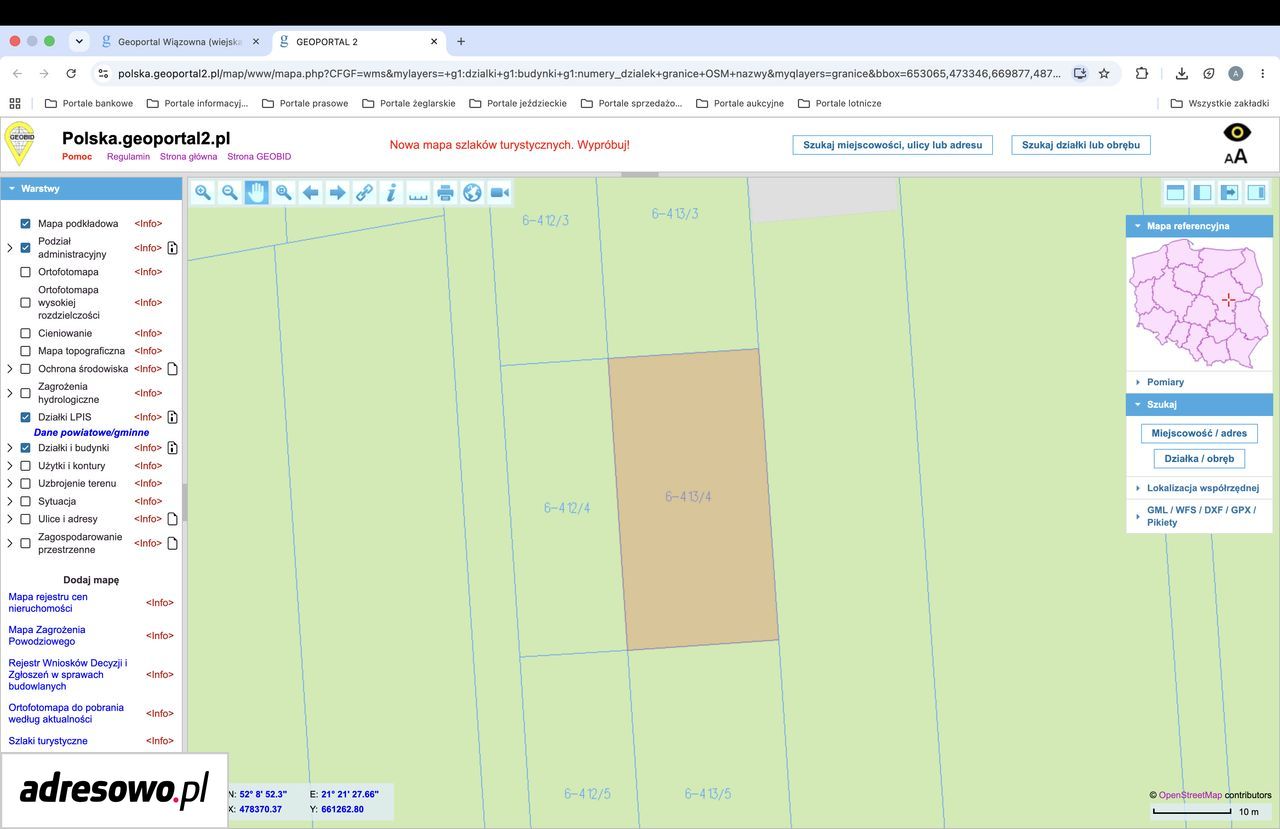Toggle top header panel layout icon
This screenshot has height=829, width=1280.
(1176, 193)
